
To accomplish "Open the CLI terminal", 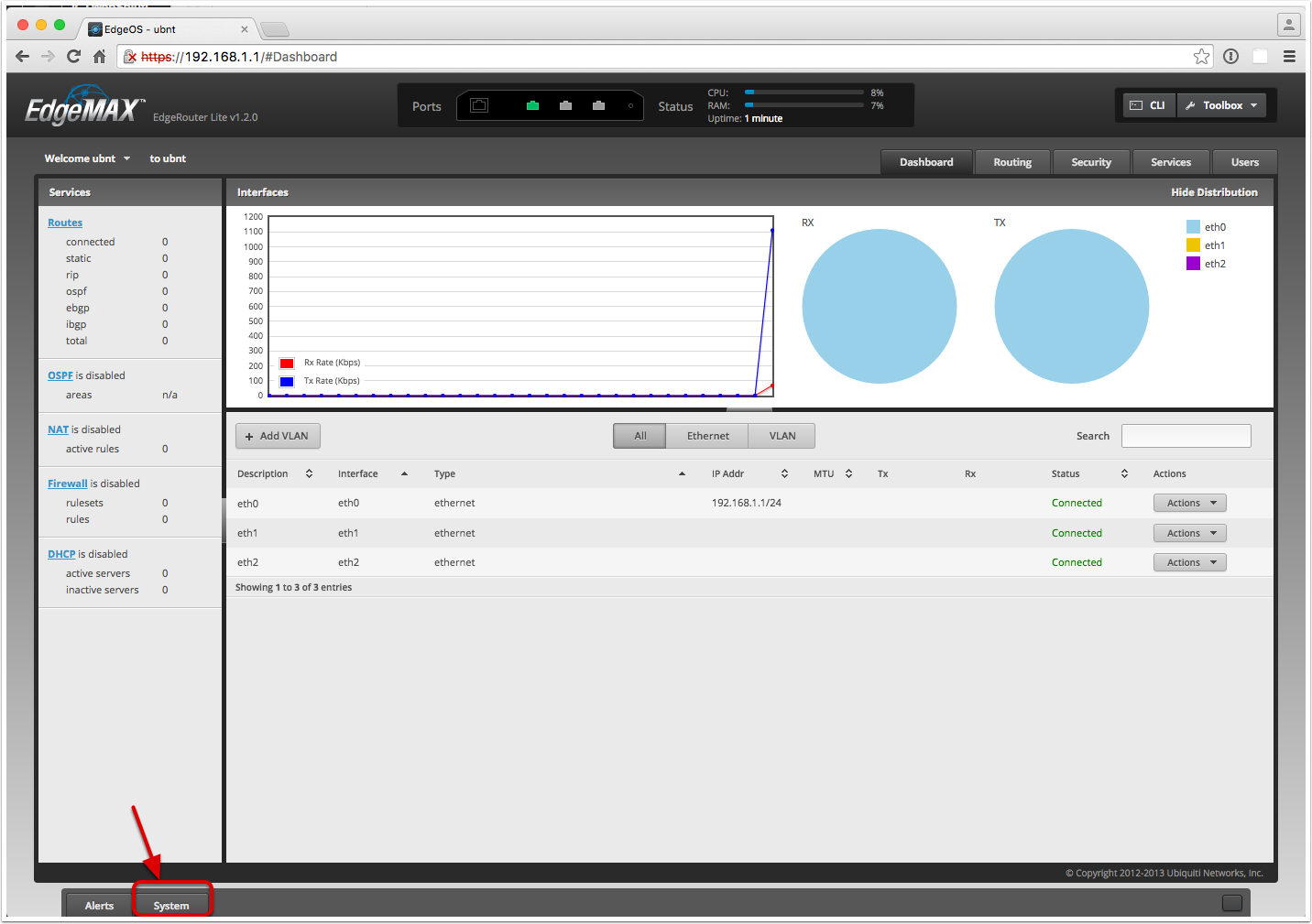I will pos(1149,105).
